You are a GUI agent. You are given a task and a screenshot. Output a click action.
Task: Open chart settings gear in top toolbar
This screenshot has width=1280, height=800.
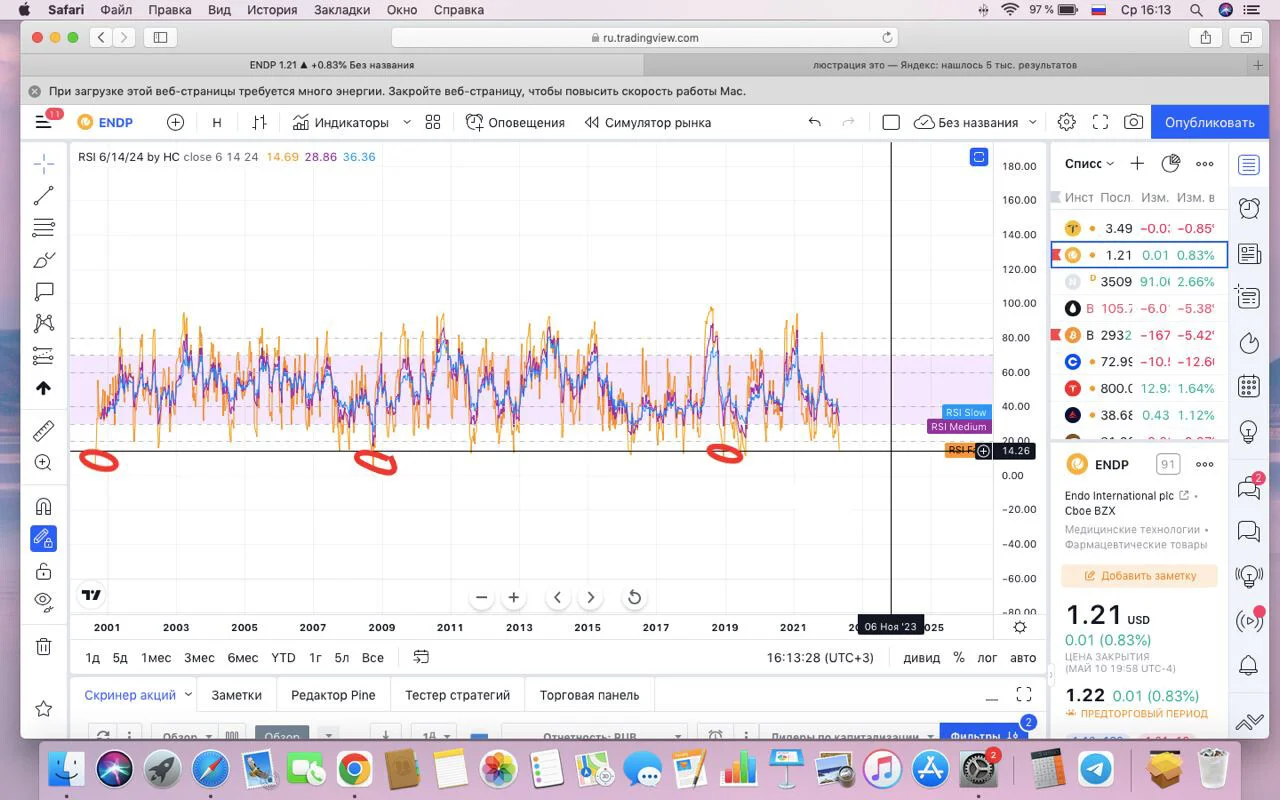click(1067, 122)
